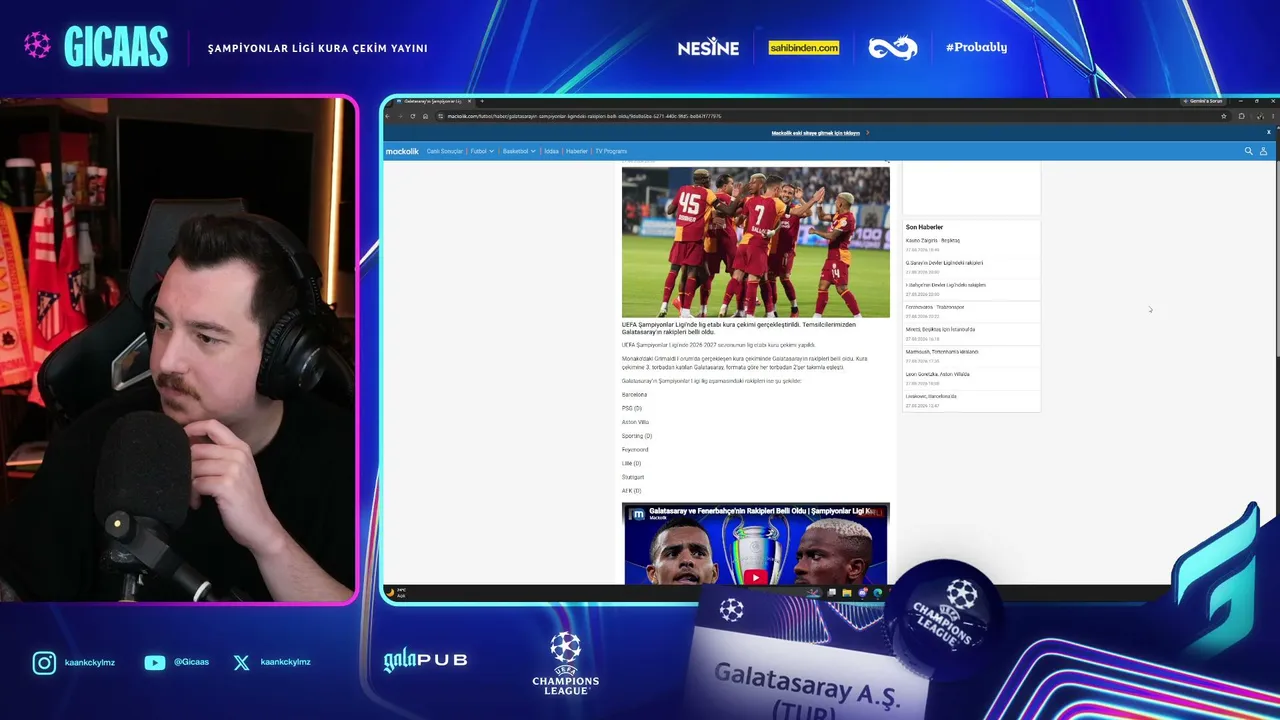
Task: Open the Leon Goretzka, Aston Villa news item
Action: click(x=938, y=374)
